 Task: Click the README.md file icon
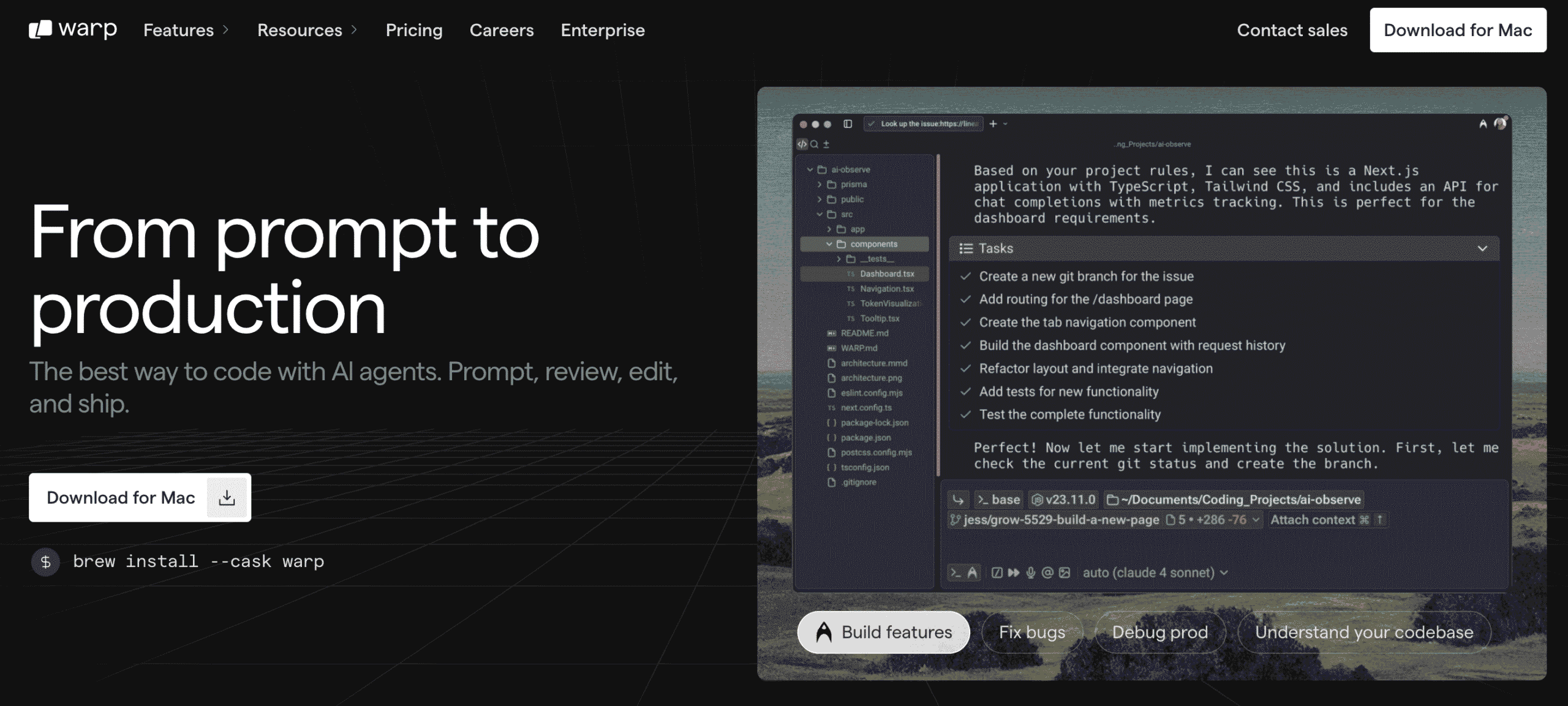point(831,333)
